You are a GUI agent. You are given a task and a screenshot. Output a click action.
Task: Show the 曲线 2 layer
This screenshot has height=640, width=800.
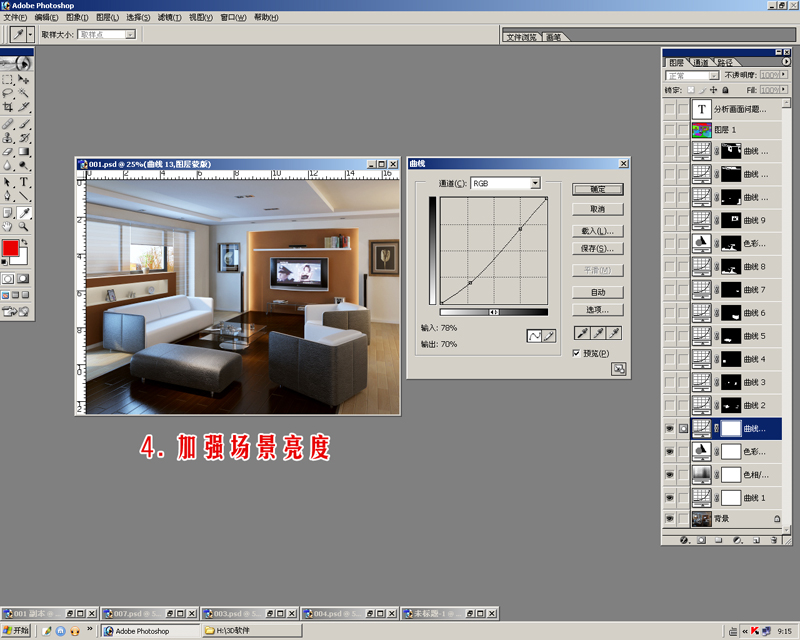coord(669,405)
